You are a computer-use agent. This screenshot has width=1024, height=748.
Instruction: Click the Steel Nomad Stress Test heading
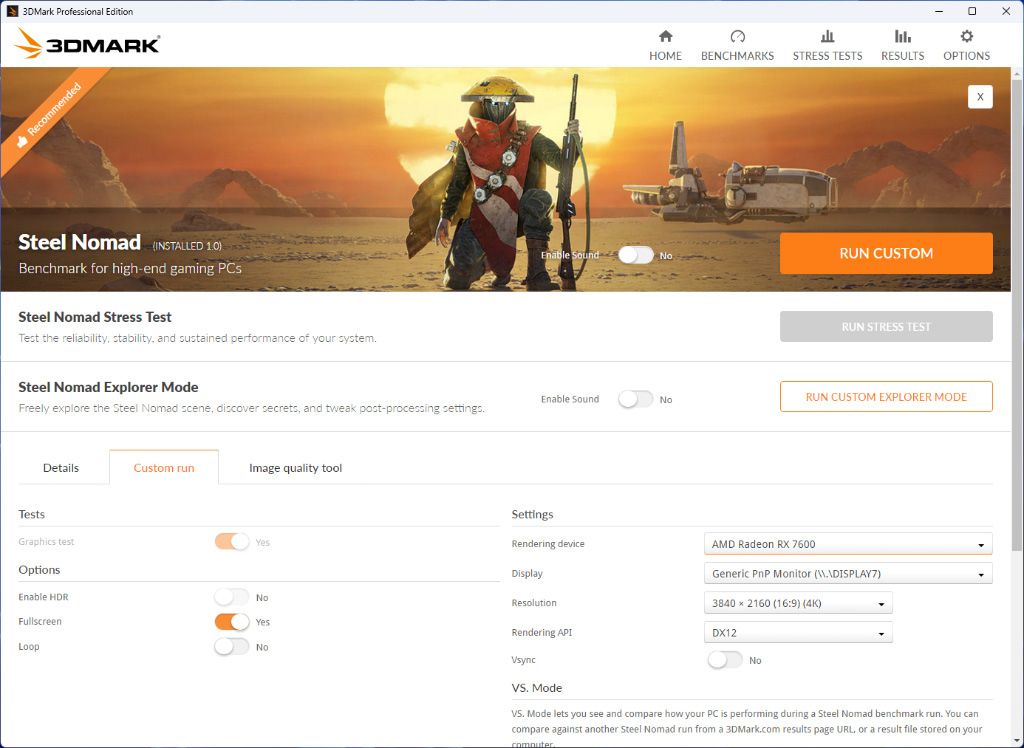(x=95, y=317)
